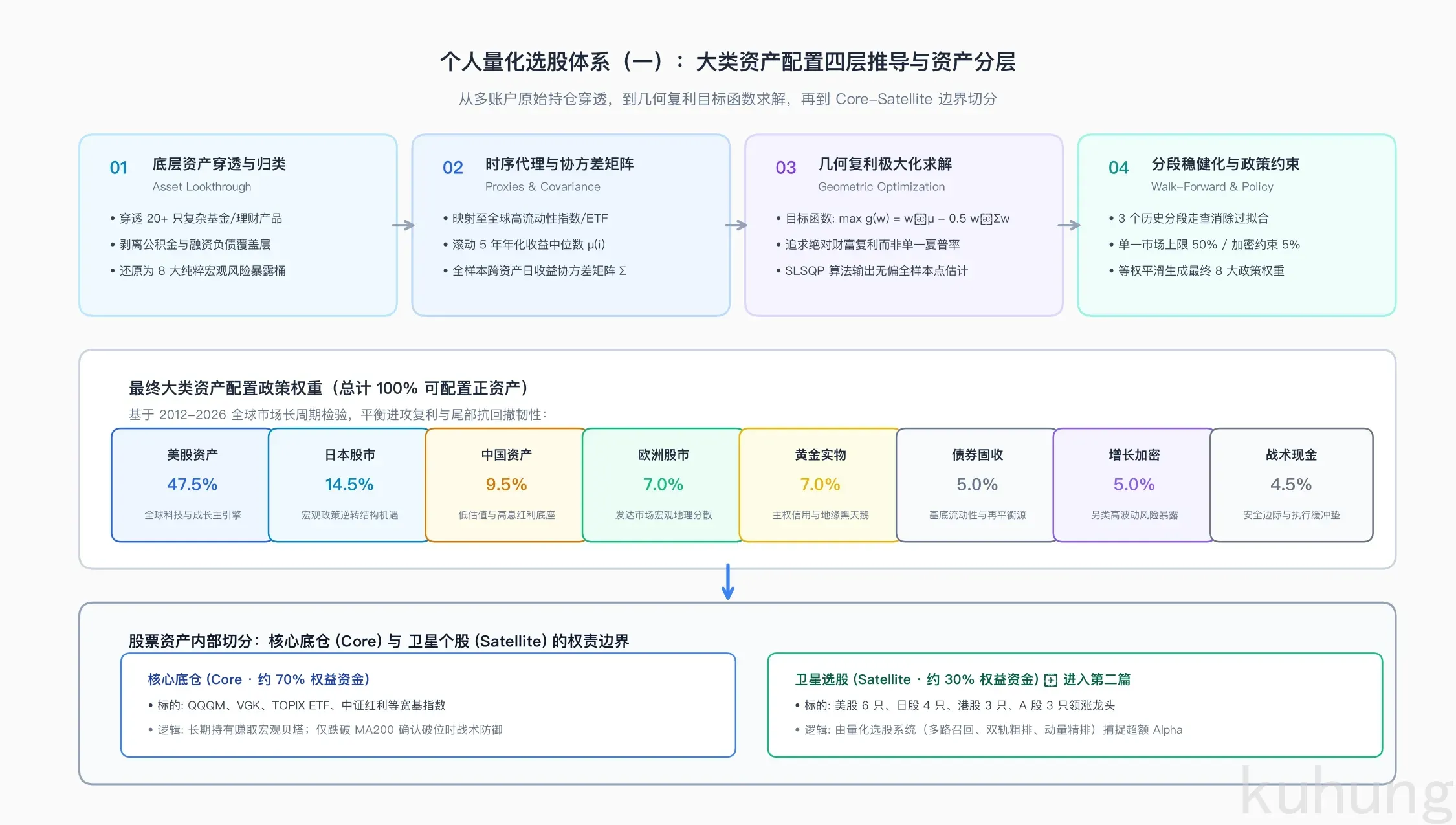The image size is (1456, 825).
Task: Click the bullet 剥离公积金与融资负债覆盖层
Action: (x=191, y=244)
